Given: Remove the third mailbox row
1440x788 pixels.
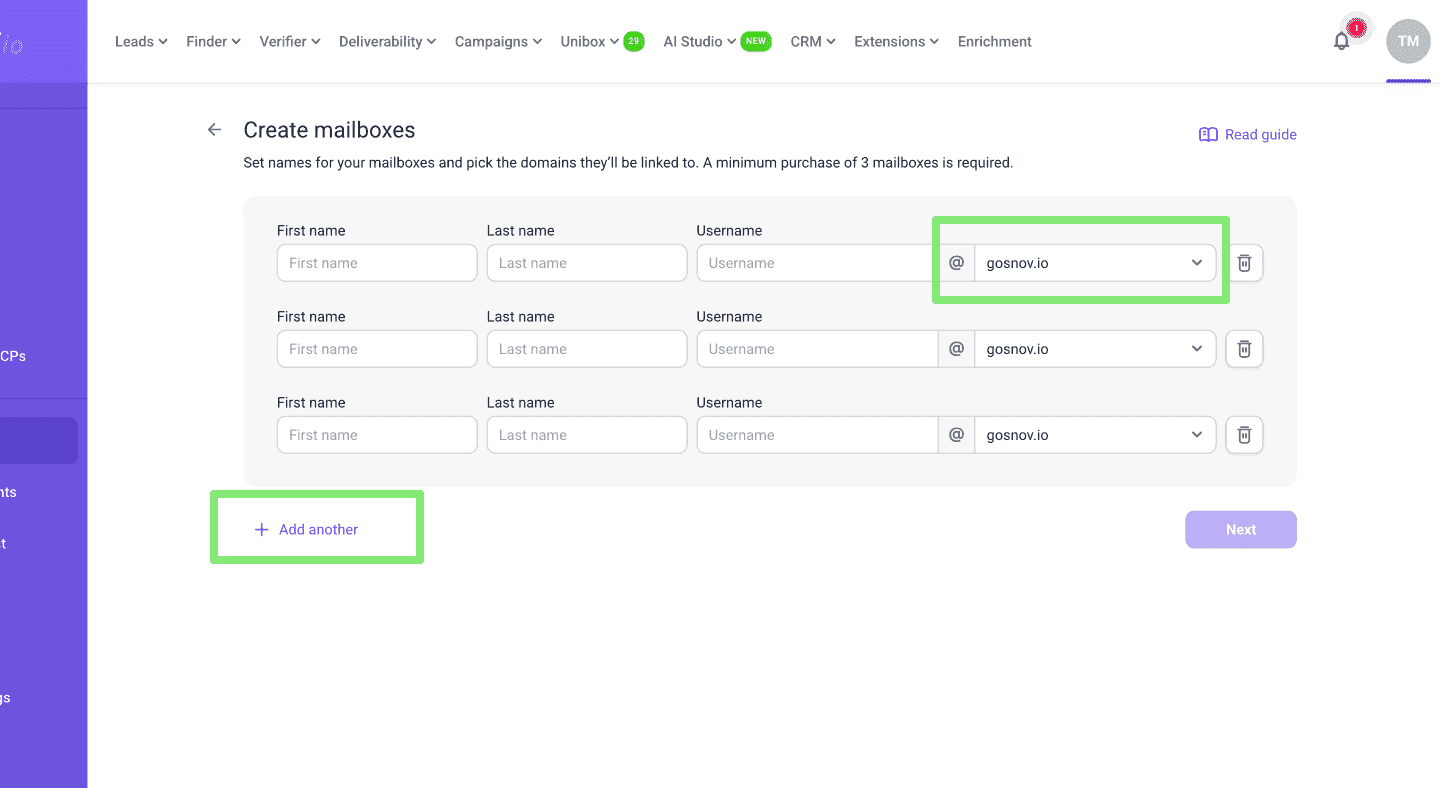Looking at the screenshot, I should pyautogui.click(x=1244, y=435).
